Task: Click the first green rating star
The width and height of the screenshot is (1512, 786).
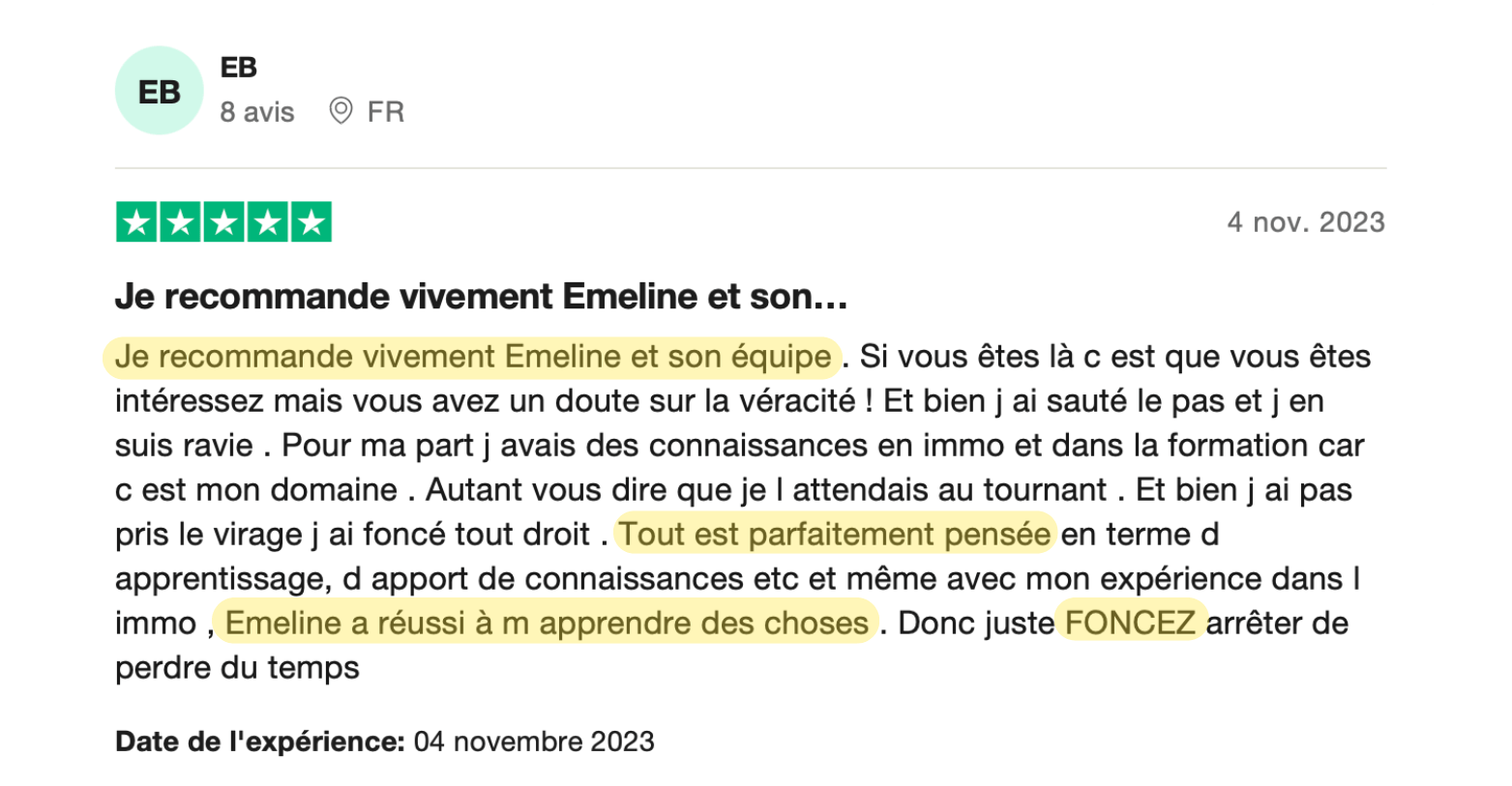Action: (136, 222)
